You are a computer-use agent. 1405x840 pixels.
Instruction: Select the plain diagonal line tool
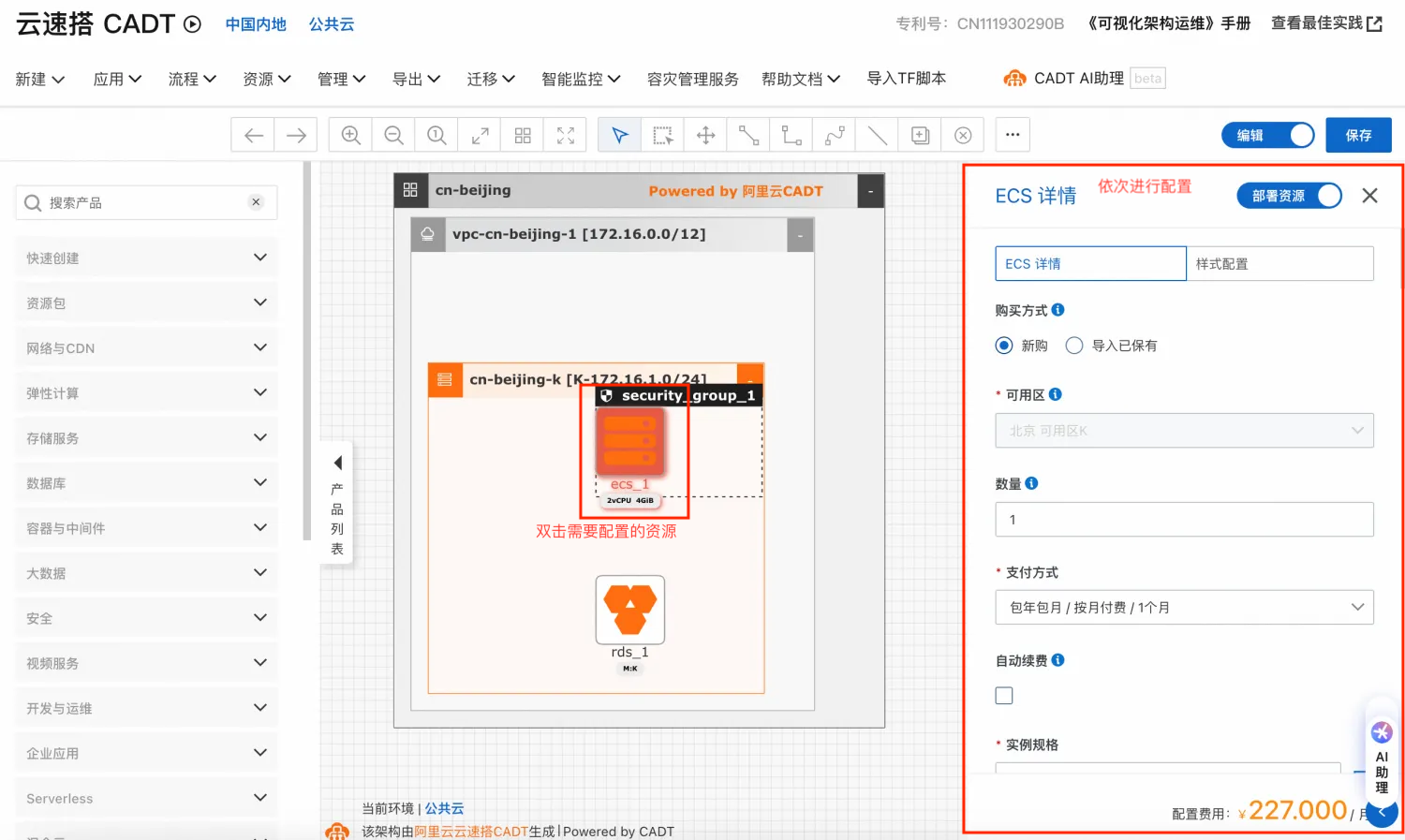(x=878, y=136)
